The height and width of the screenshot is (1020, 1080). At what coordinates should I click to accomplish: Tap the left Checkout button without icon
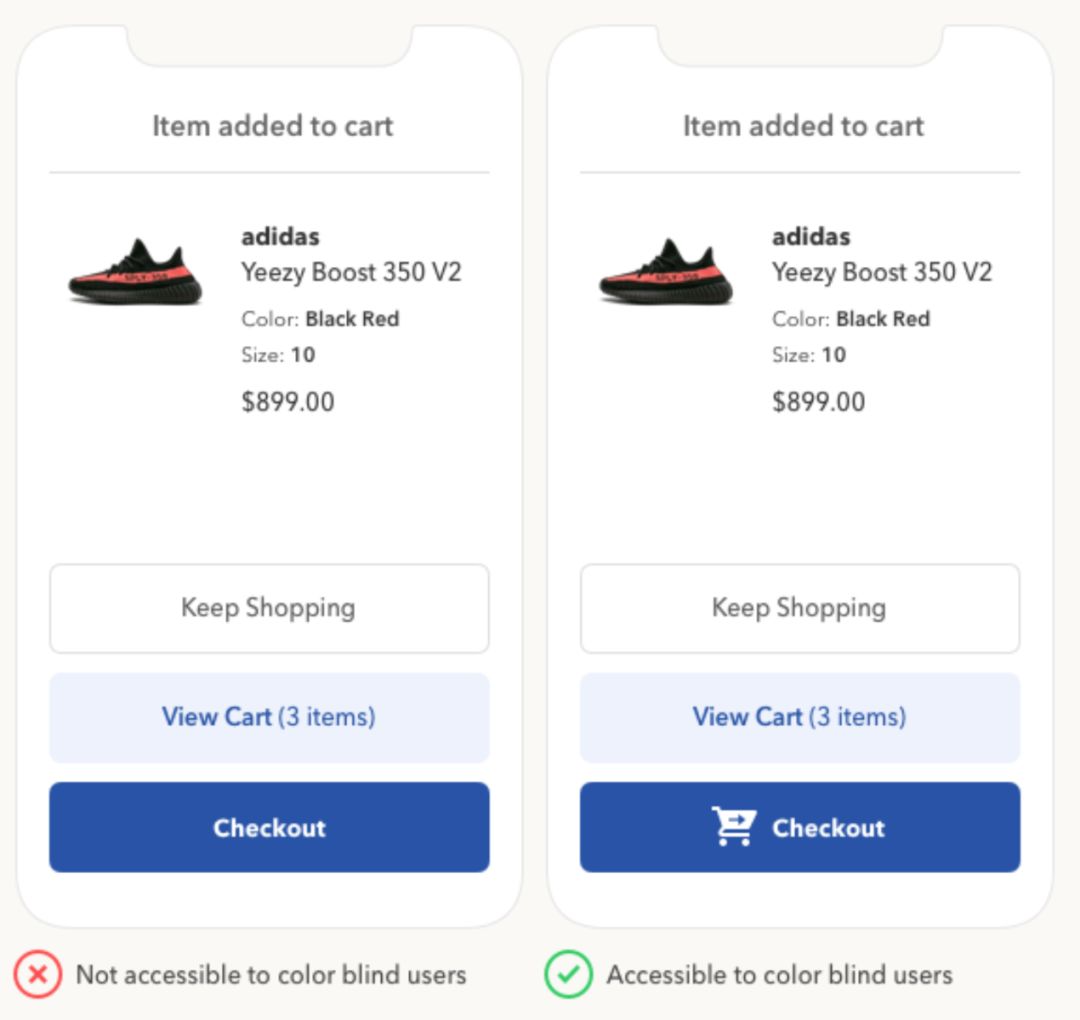point(269,827)
